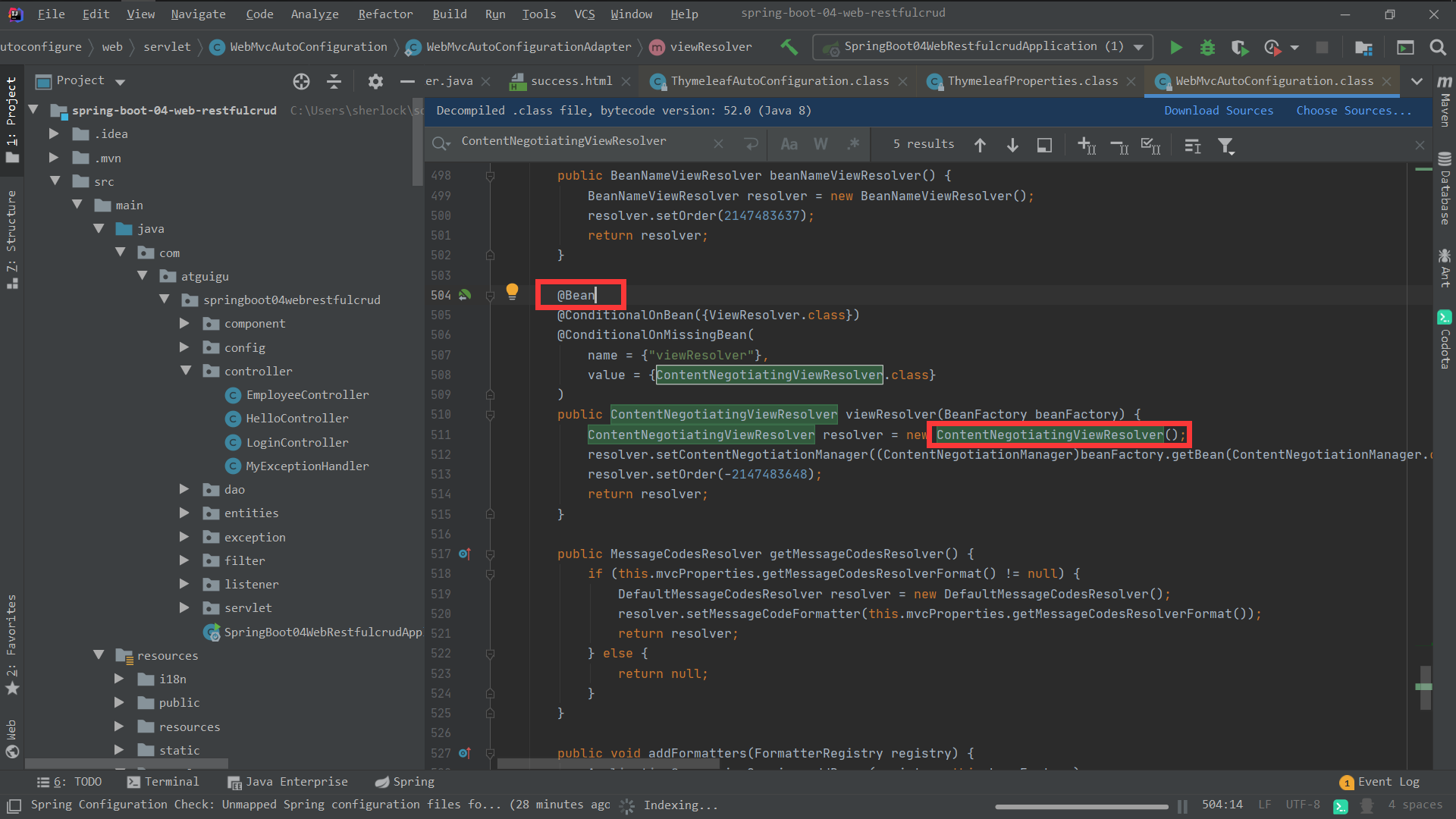Open the search results filter icon
Viewport: 1456px width, 819px height.
click(x=1225, y=145)
